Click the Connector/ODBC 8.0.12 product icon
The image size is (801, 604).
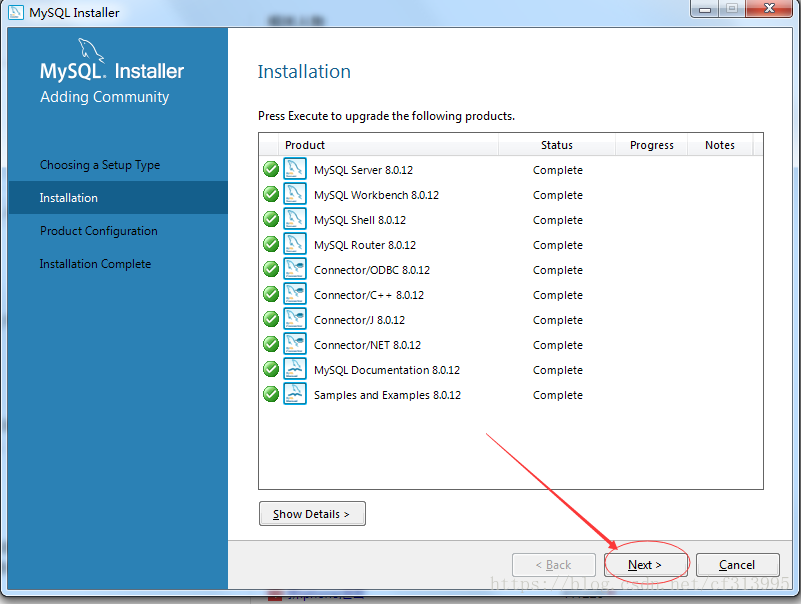[295, 269]
